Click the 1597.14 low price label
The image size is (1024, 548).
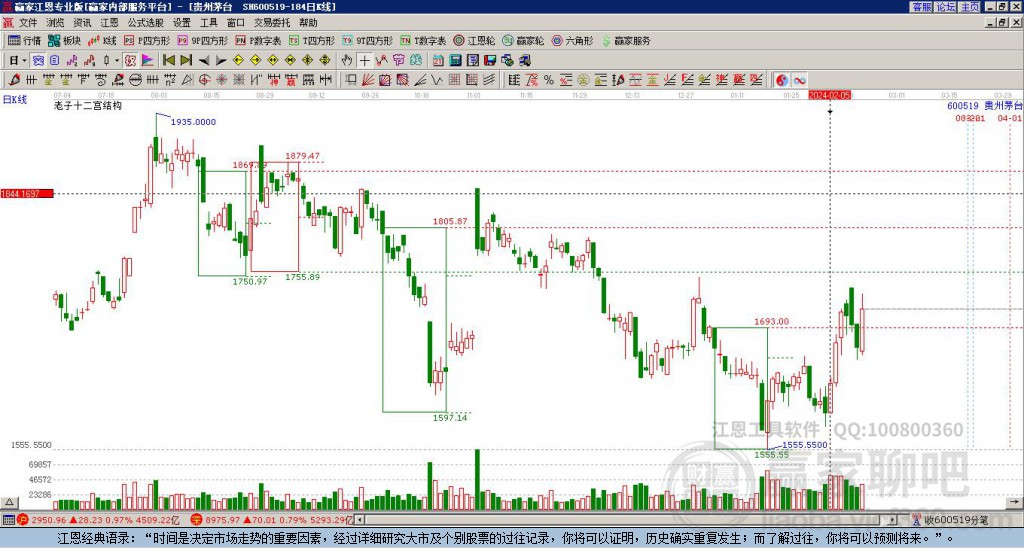point(450,417)
